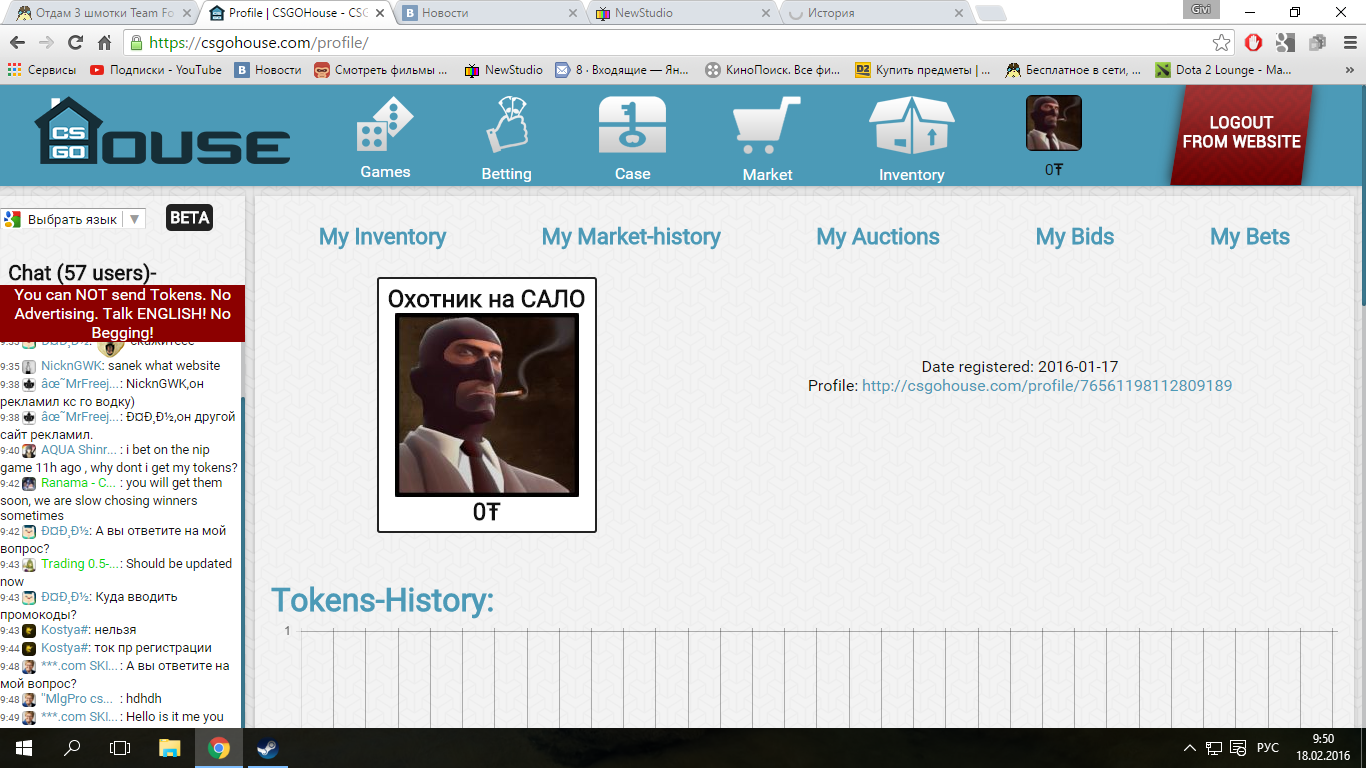Click the gray documents extension icon

click(x=1318, y=43)
